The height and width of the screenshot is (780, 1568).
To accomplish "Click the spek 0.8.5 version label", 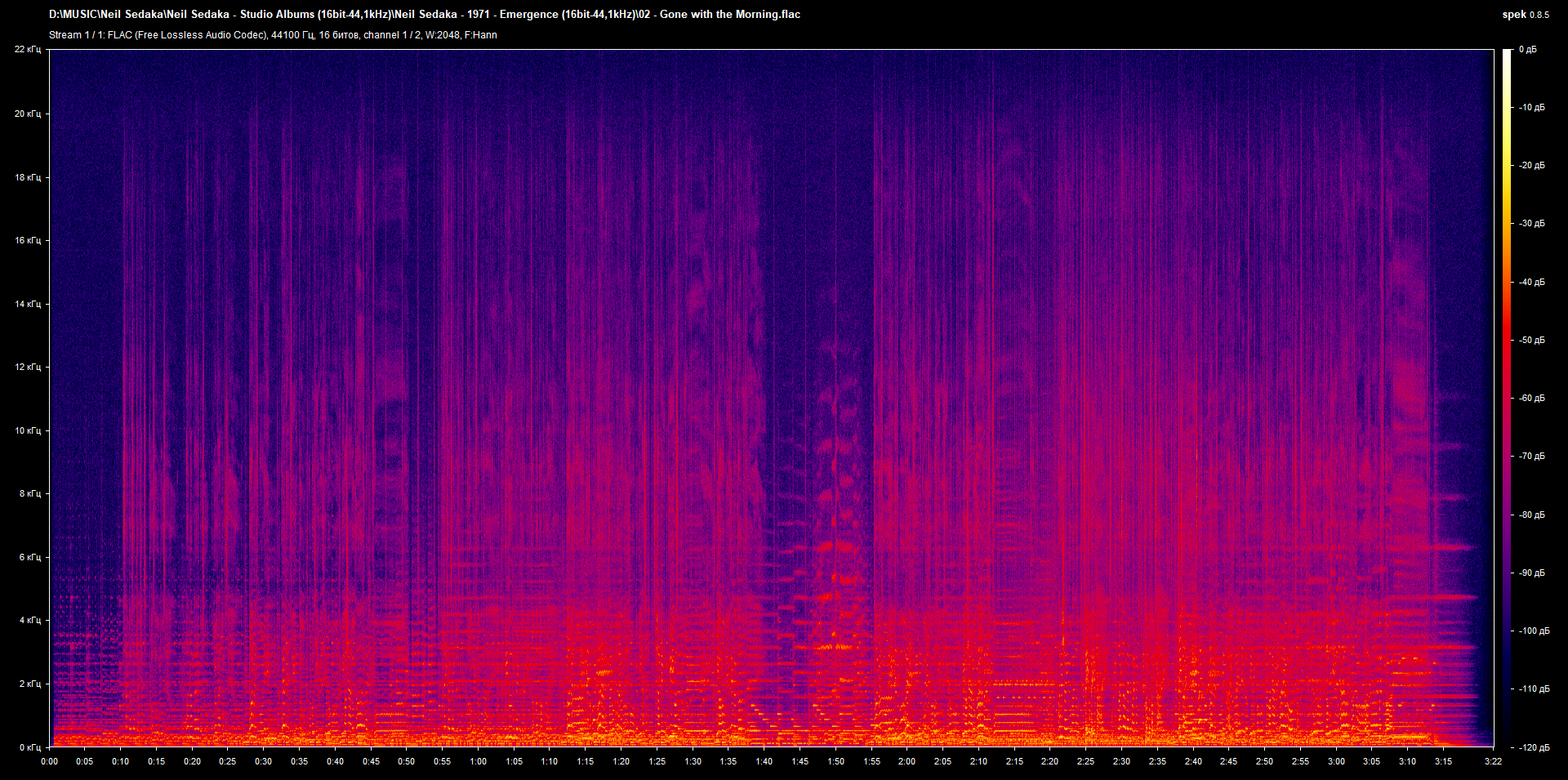I will [x=1525, y=15].
